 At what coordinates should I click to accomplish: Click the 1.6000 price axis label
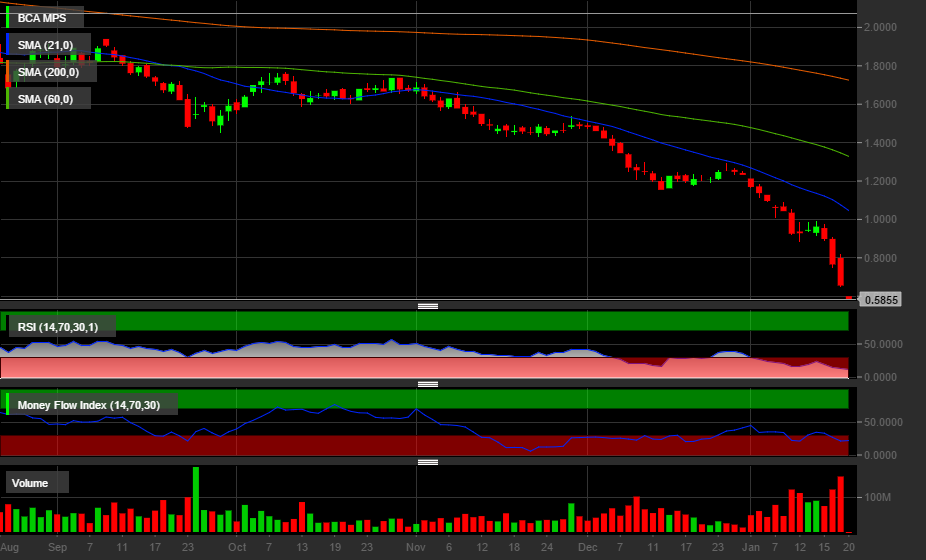(x=880, y=104)
